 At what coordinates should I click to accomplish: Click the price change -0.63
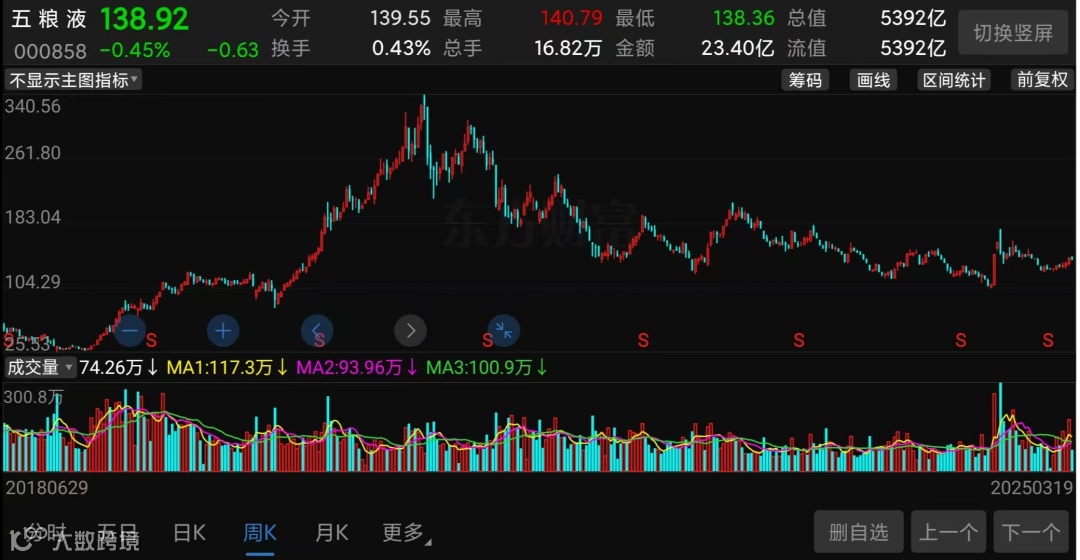[x=233, y=50]
